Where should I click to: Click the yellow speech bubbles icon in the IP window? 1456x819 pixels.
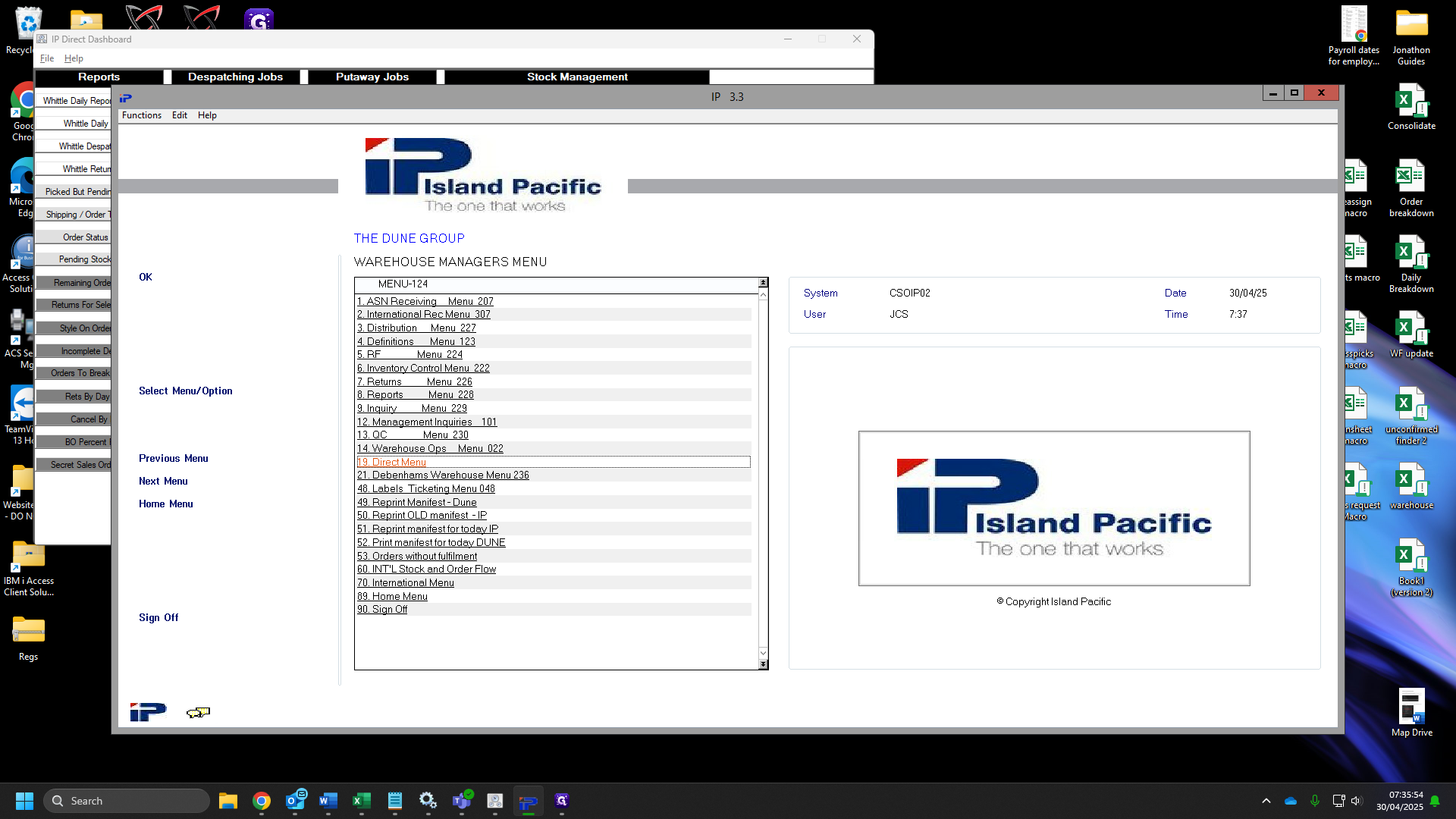point(198,712)
